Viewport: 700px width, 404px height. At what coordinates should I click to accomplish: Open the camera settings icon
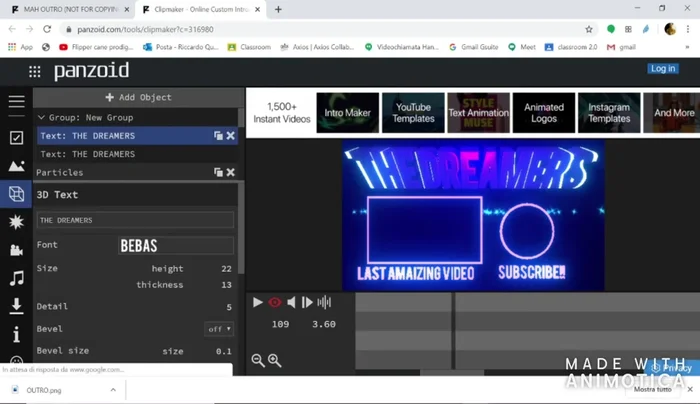click(x=16, y=250)
